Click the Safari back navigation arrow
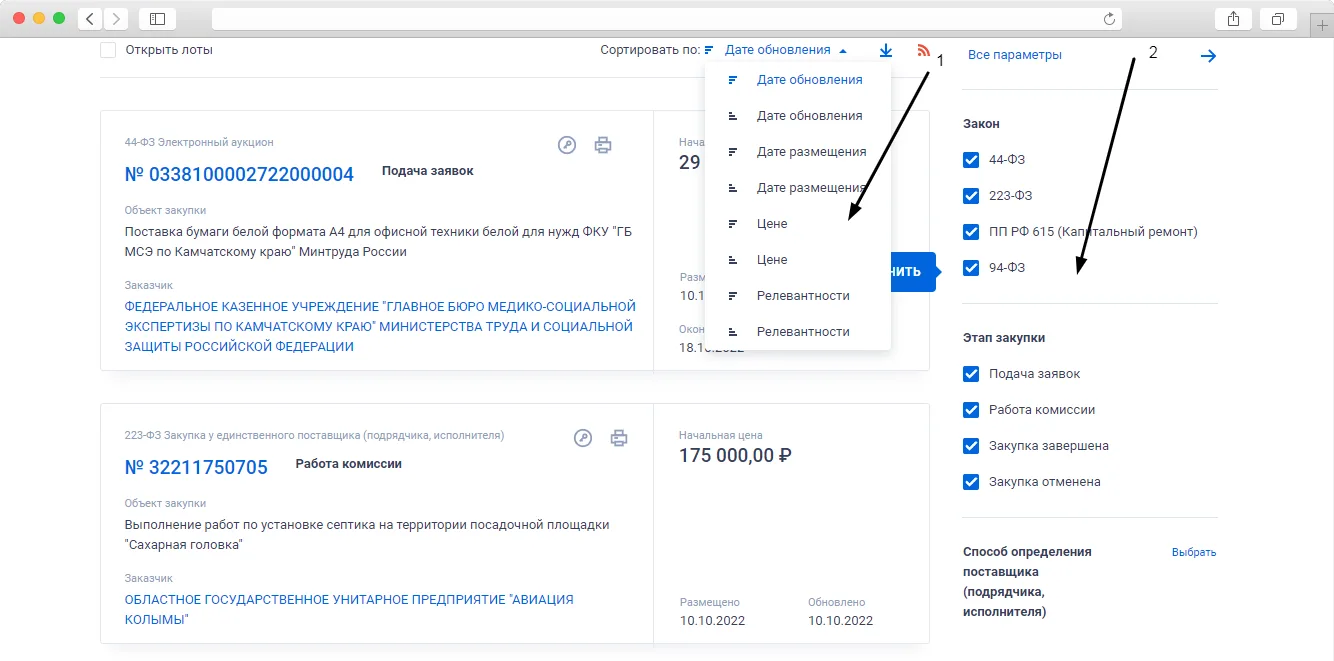 click(x=90, y=19)
